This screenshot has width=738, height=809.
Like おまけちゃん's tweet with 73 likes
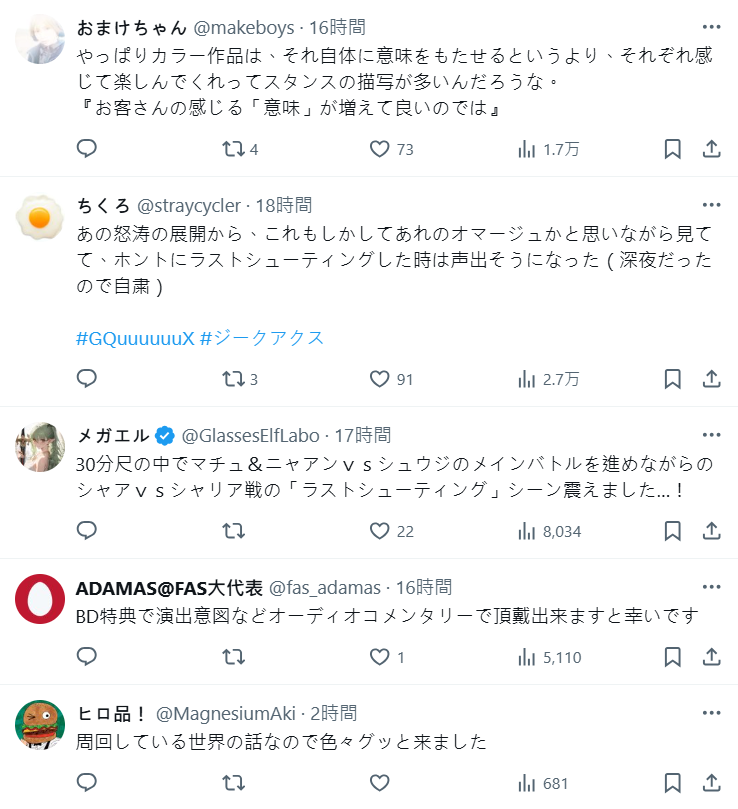tap(380, 149)
